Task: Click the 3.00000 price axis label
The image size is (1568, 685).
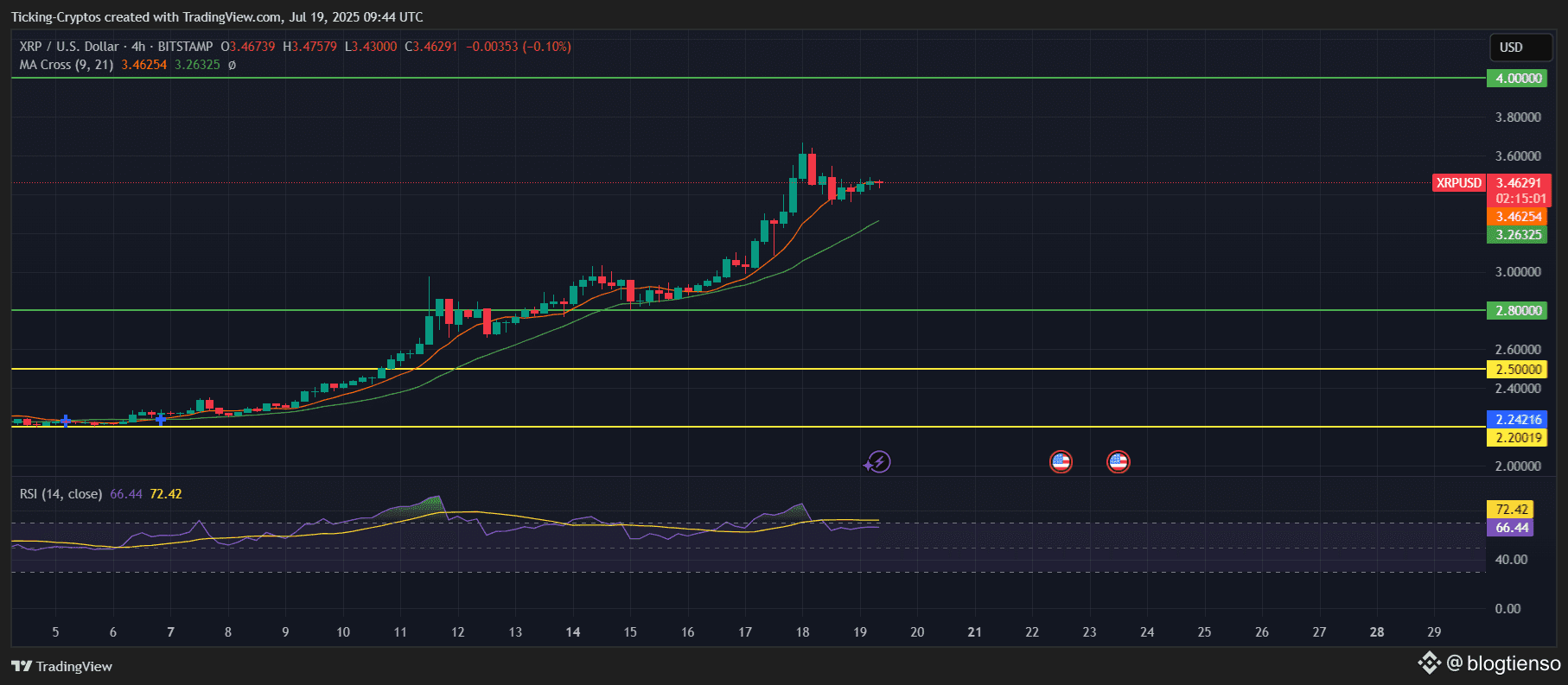Action: [1518, 272]
